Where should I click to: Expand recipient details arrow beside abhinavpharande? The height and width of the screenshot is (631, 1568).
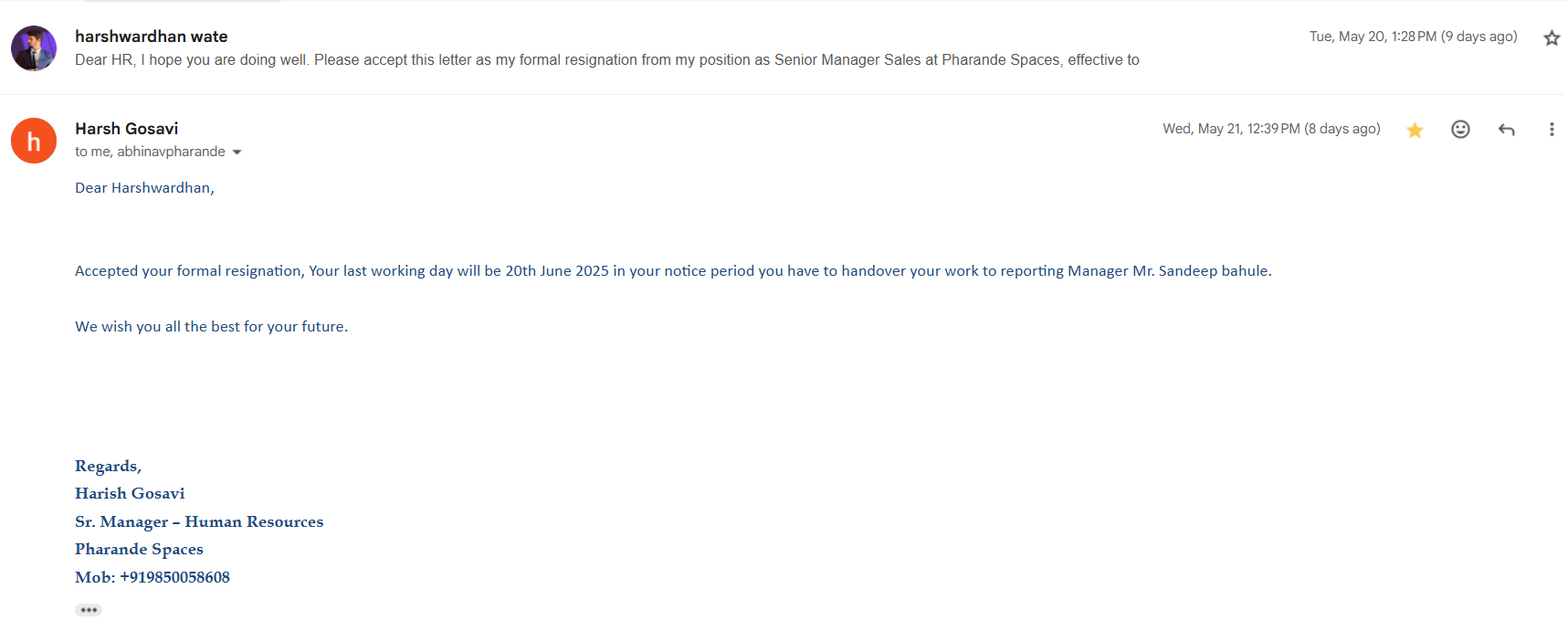237,152
